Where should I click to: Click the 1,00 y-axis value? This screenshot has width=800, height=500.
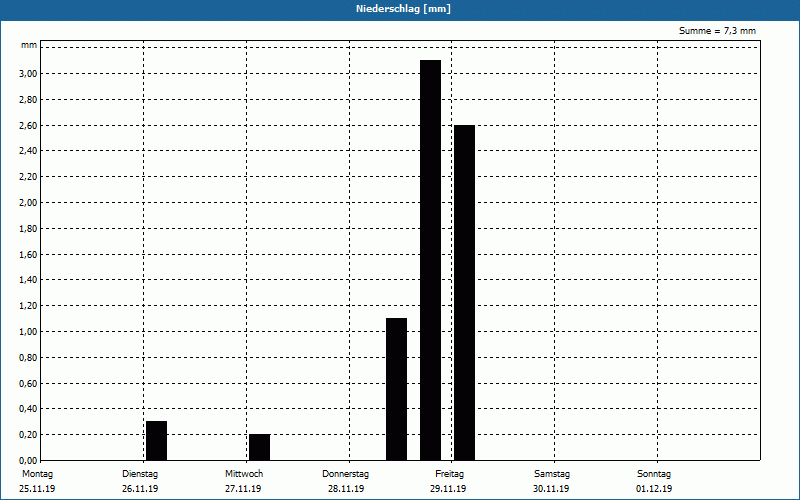tap(28, 332)
